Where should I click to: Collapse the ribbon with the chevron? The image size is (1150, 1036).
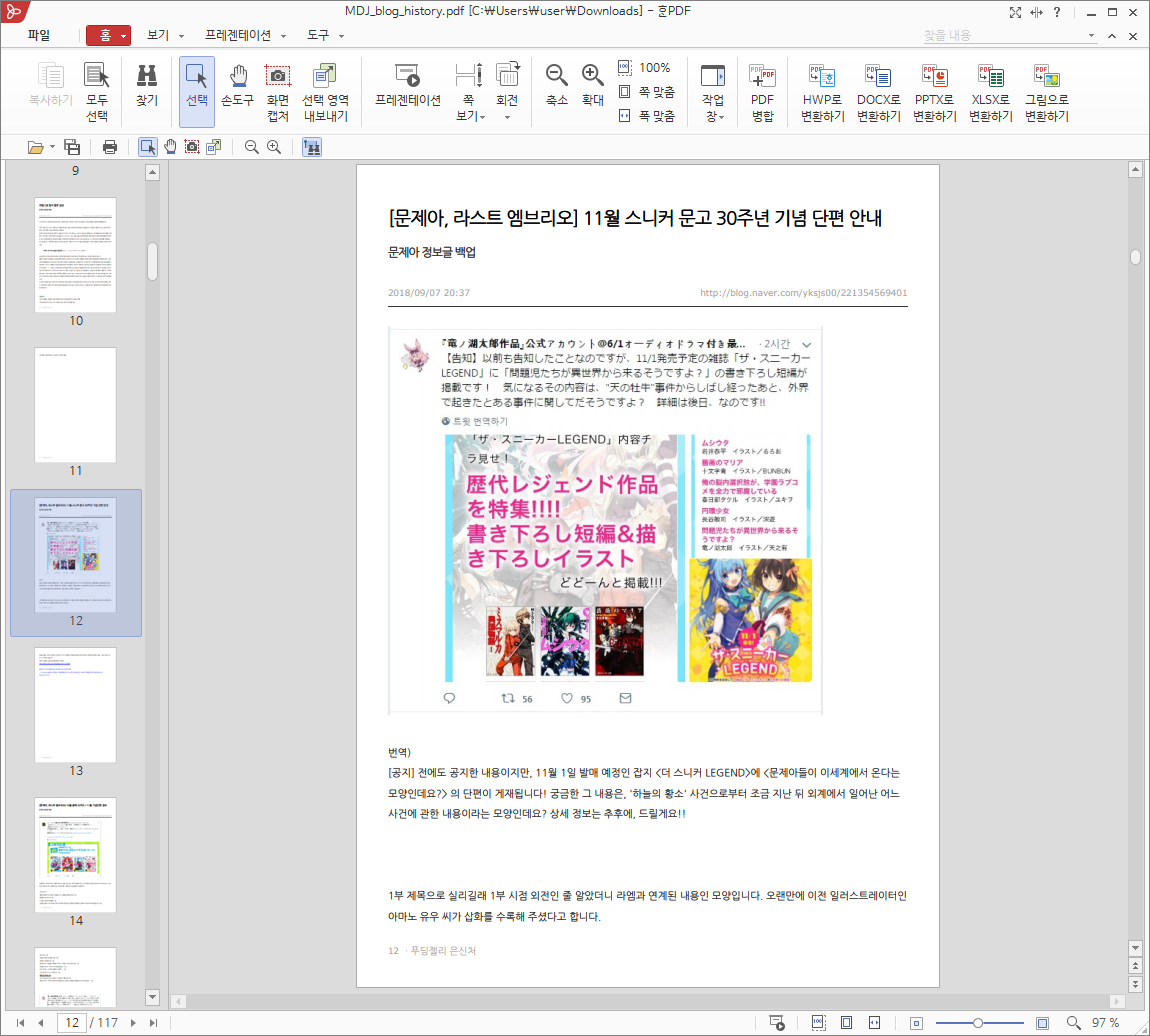pos(1112,35)
